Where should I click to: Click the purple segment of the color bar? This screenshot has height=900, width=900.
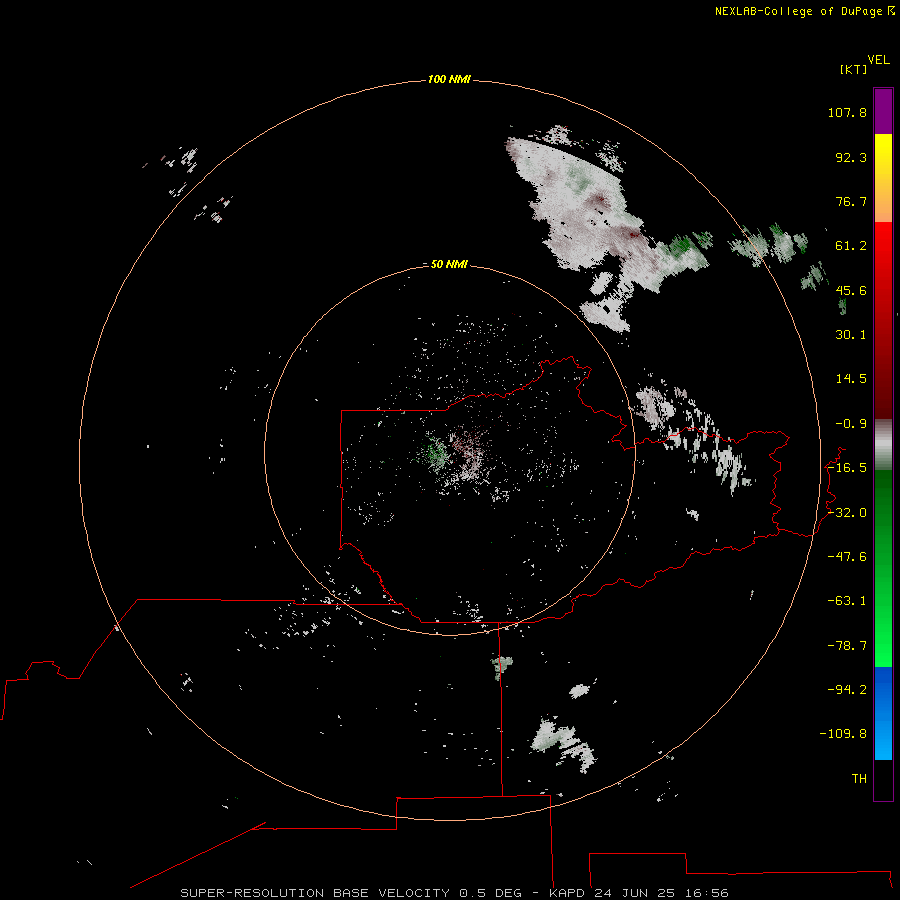tap(883, 112)
